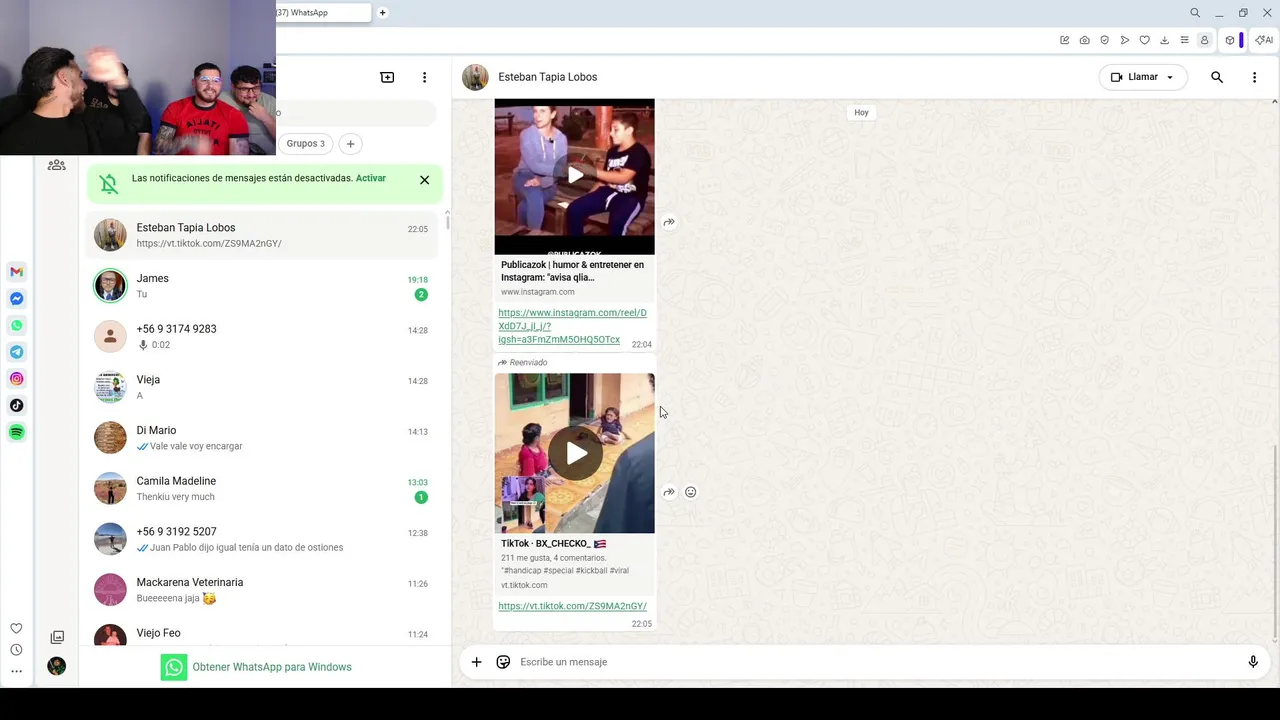
Task: Record a voice message with microphone
Action: click(1253, 662)
